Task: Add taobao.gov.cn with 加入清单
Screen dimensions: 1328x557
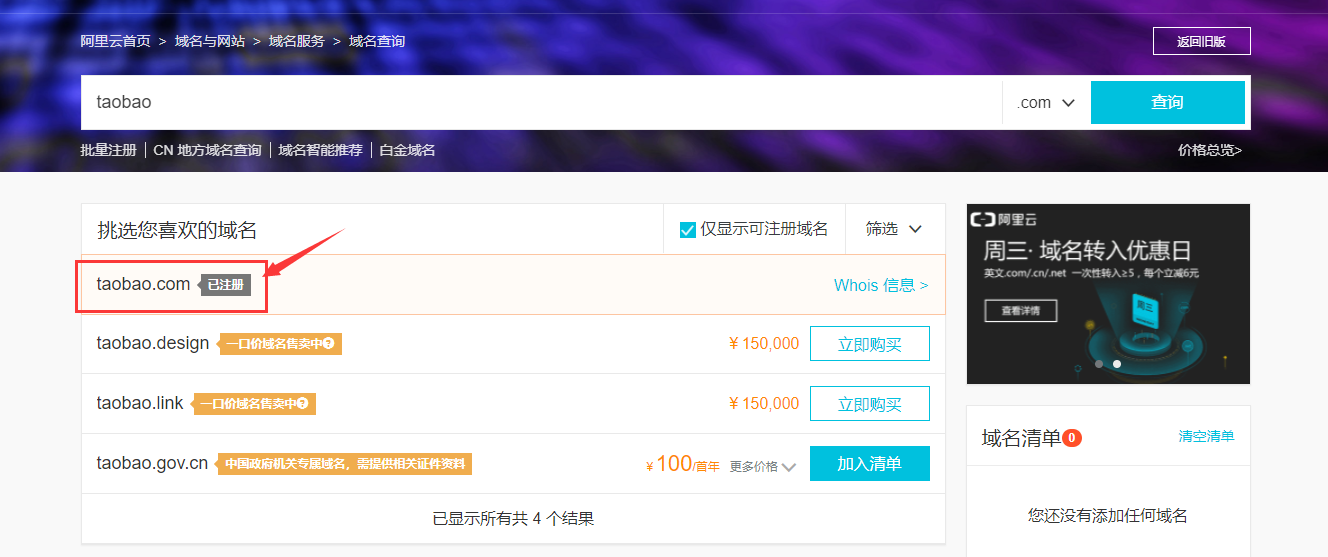Action: click(870, 464)
